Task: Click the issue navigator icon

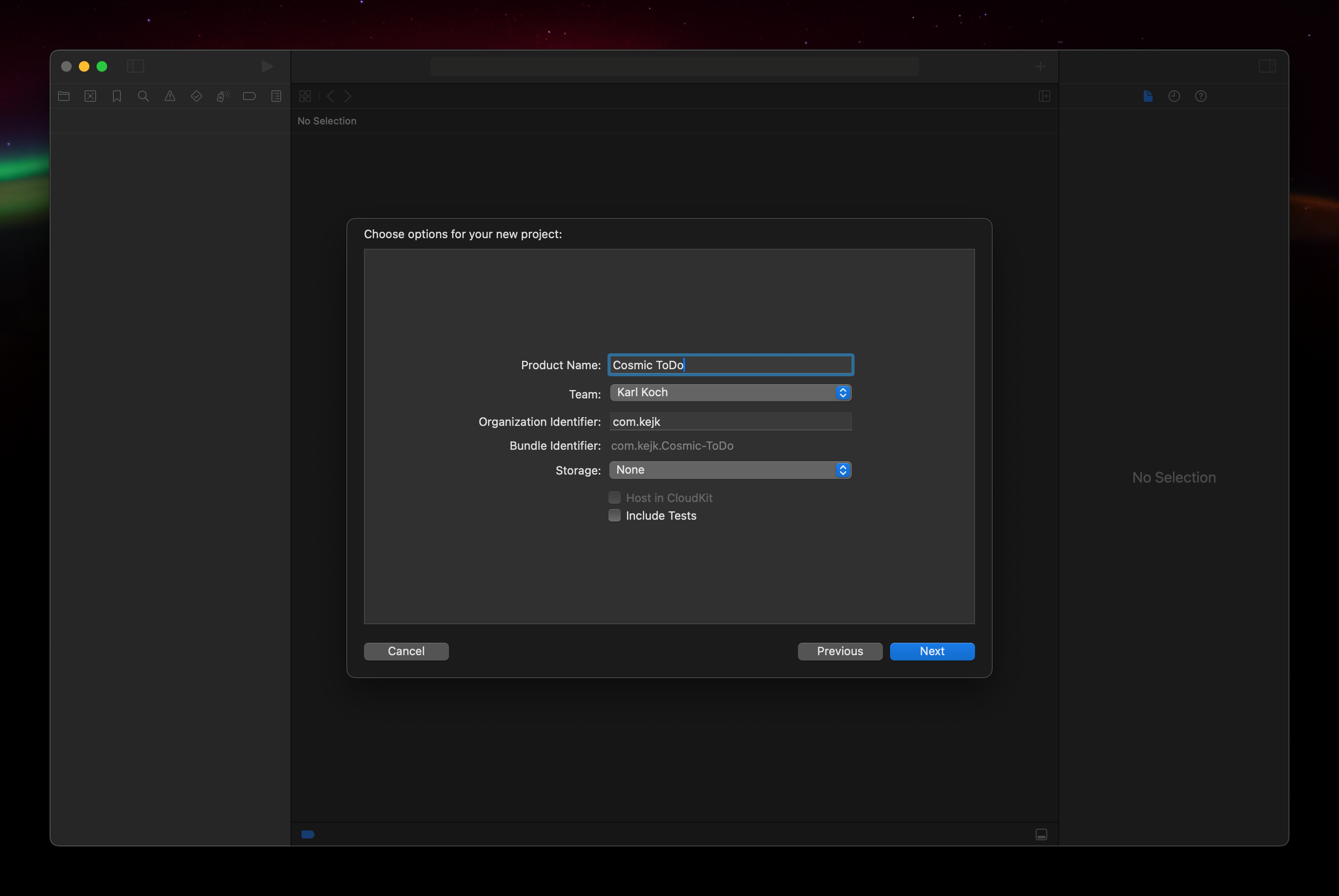Action: coord(169,96)
